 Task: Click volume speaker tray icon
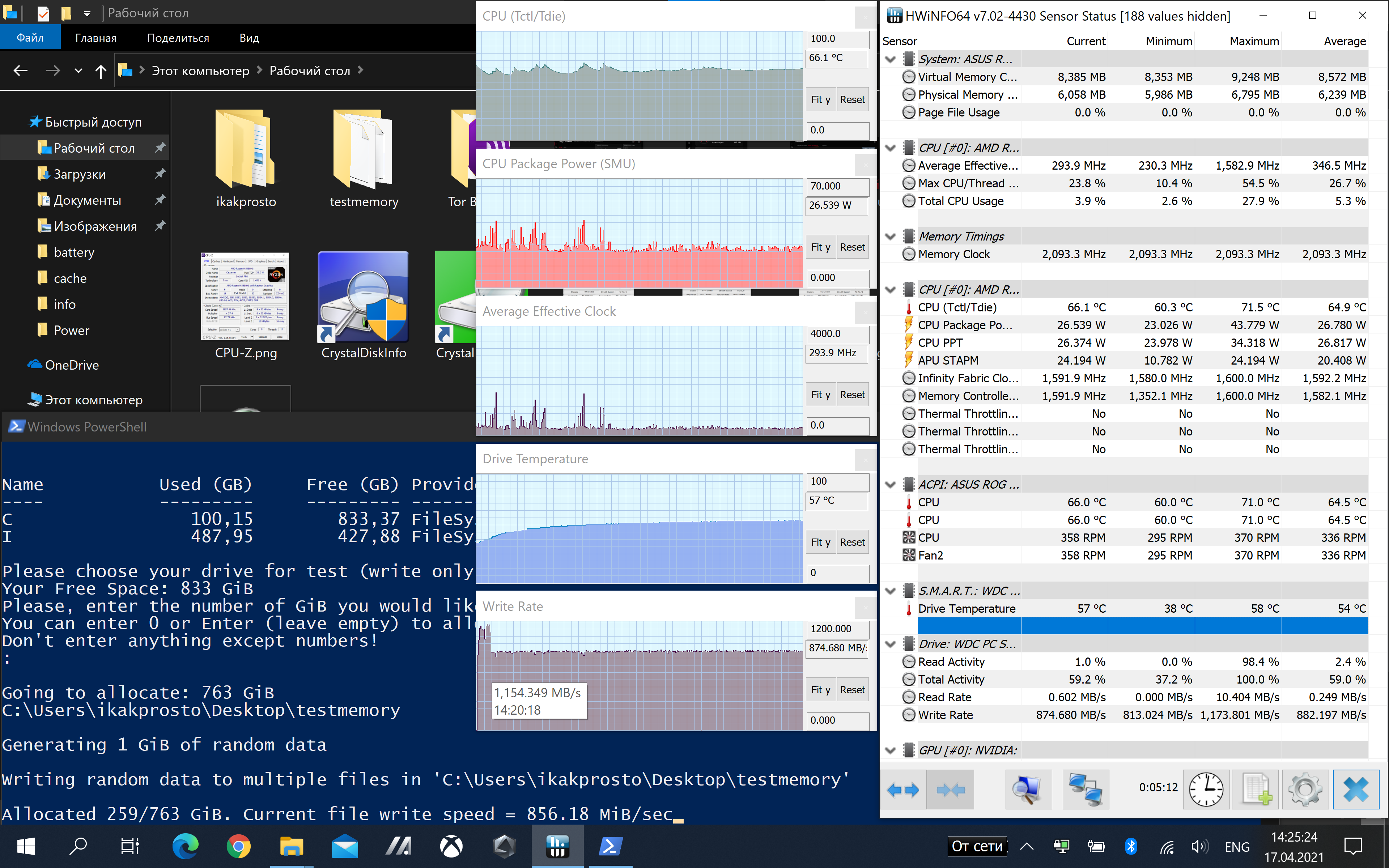[1199, 846]
